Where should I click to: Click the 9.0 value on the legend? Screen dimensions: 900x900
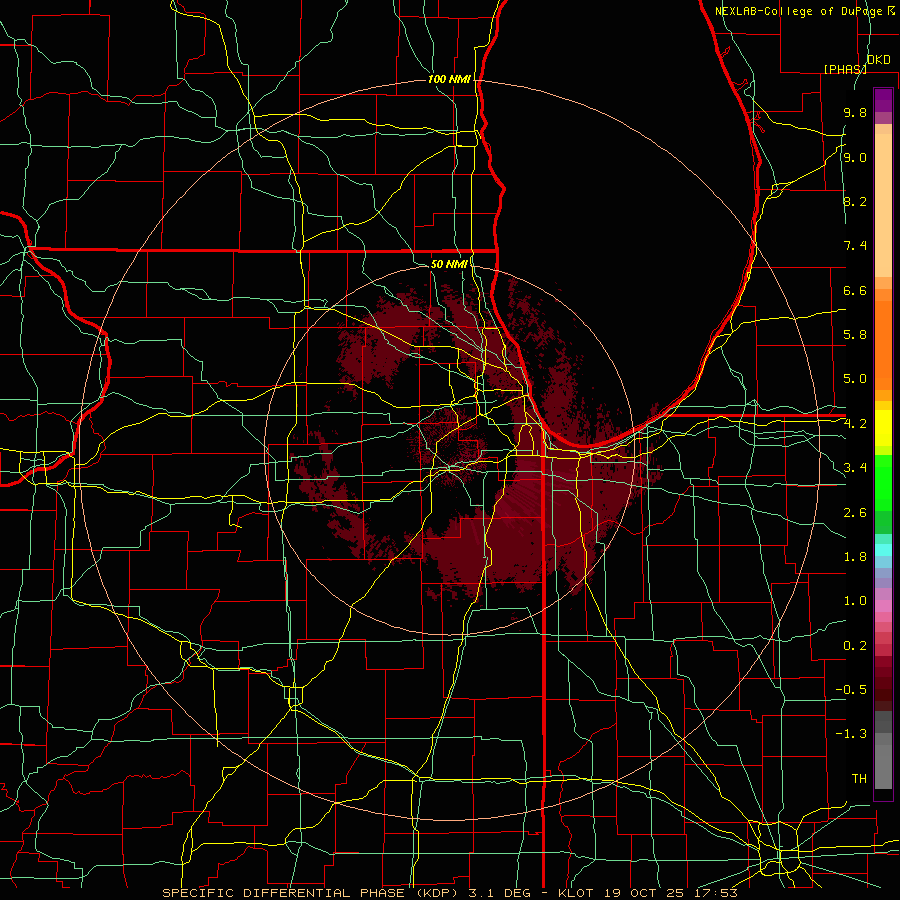(x=855, y=158)
